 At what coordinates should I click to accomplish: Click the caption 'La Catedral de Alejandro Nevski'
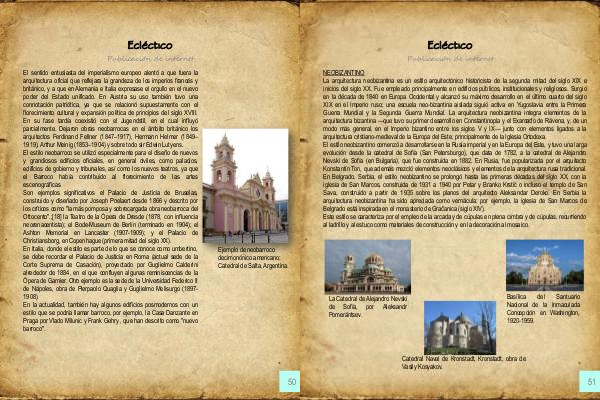click(368, 299)
